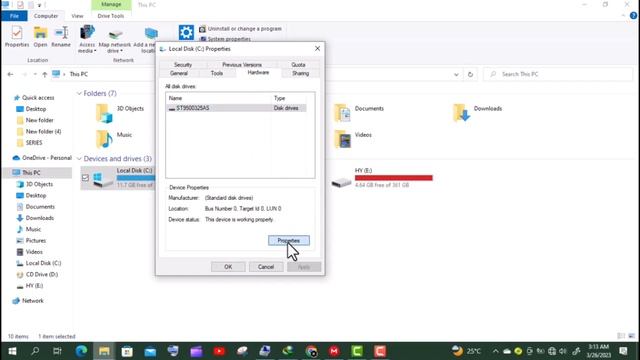Open the File ribbon tab
Image resolution: width=640 pixels, height=360 pixels.
coord(14,16)
